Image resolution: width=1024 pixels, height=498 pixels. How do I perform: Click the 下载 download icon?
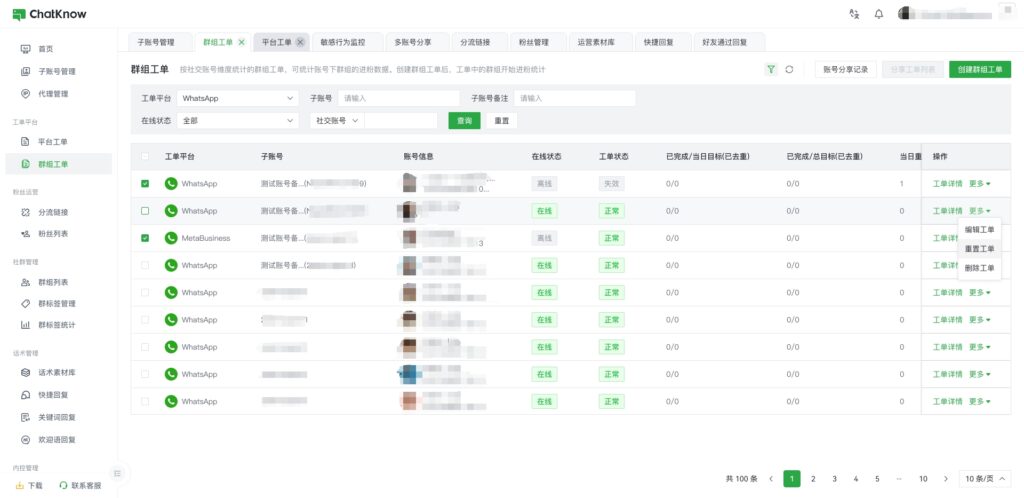point(20,486)
